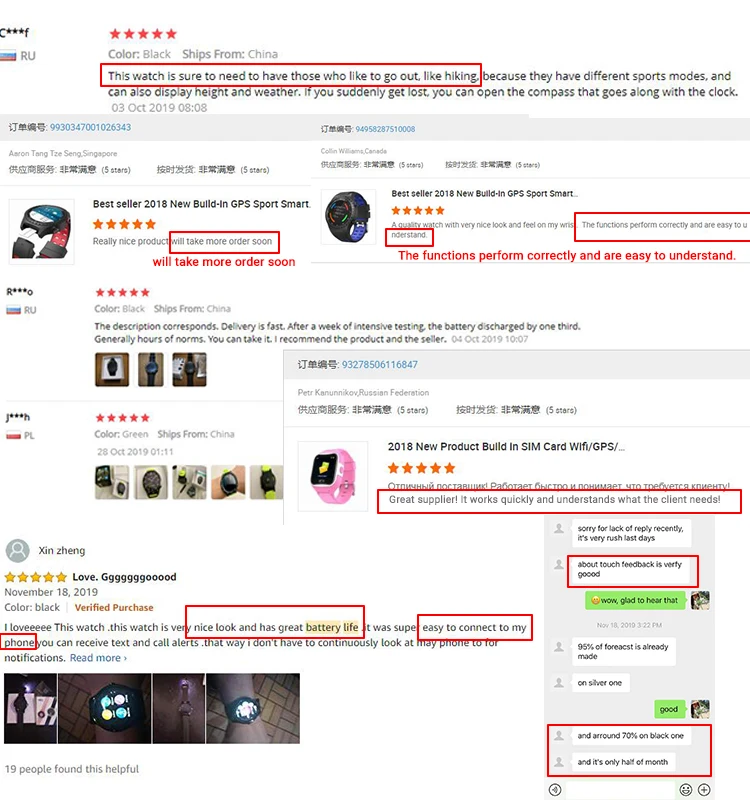Open order number 9930347001026343 link

pyautogui.click(x=90, y=127)
